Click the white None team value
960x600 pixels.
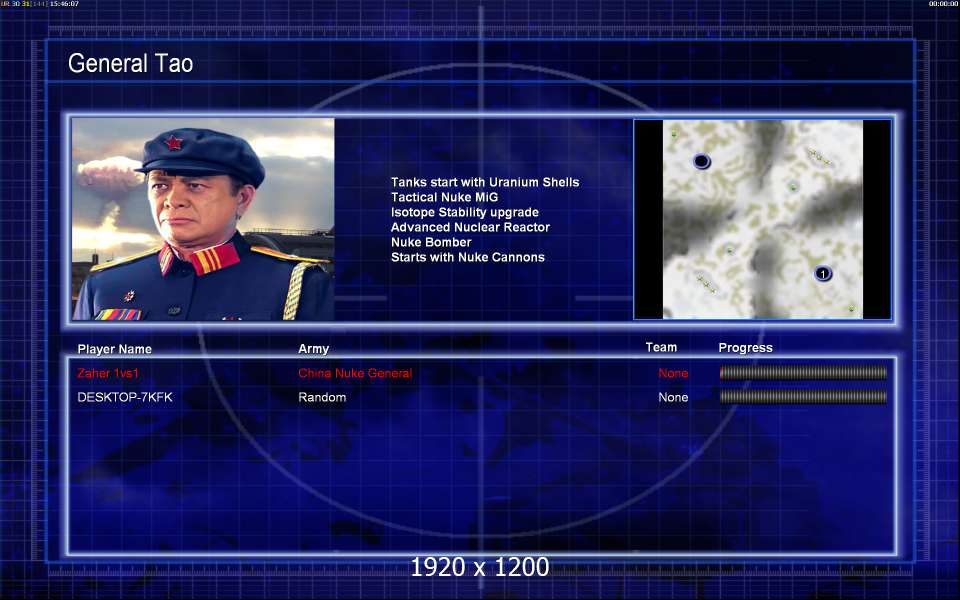tap(673, 397)
